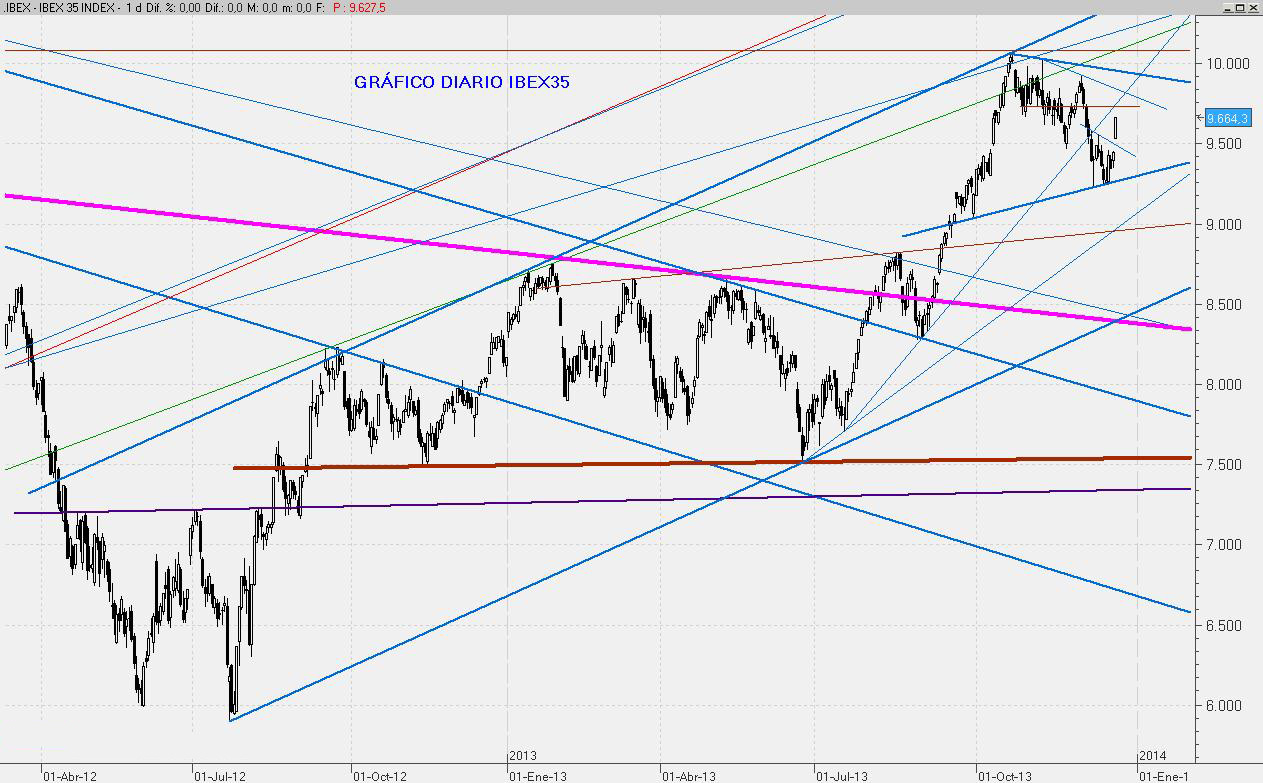Screen dimensions: 1263x783
Task: Maximize the IBEX 35 chart window
Action: 1240,7
